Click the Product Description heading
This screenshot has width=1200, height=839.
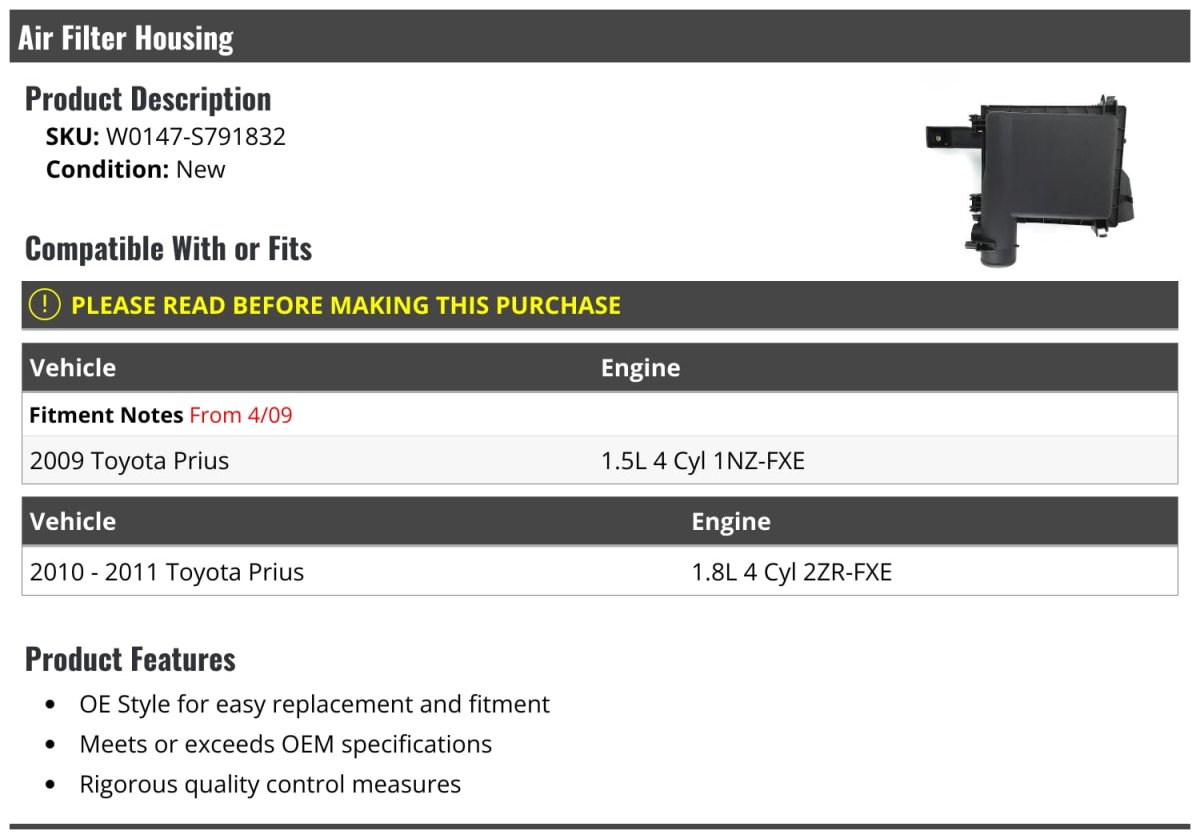pyautogui.click(x=148, y=99)
